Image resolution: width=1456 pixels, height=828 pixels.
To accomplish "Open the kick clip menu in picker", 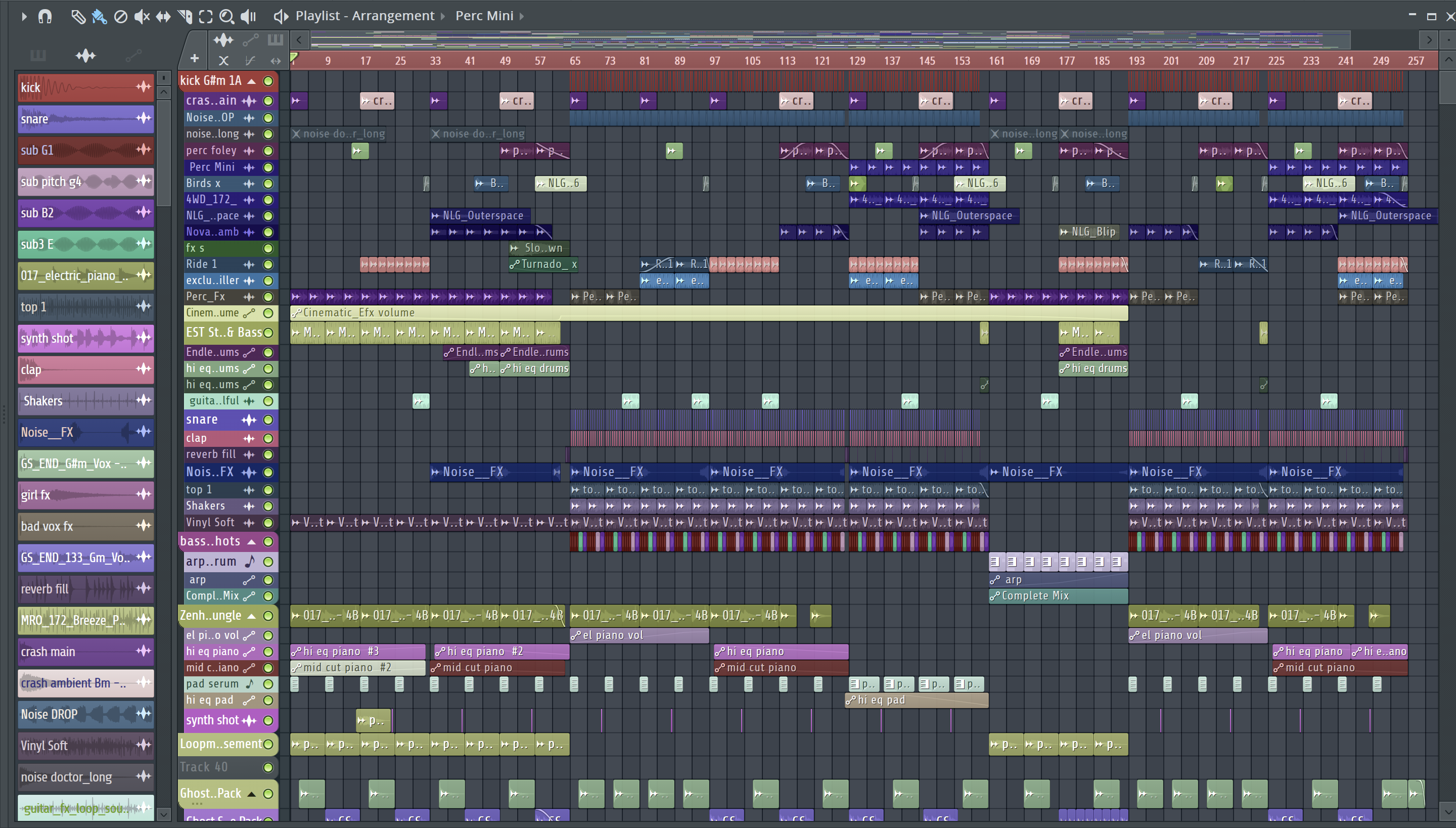I will click(x=143, y=86).
